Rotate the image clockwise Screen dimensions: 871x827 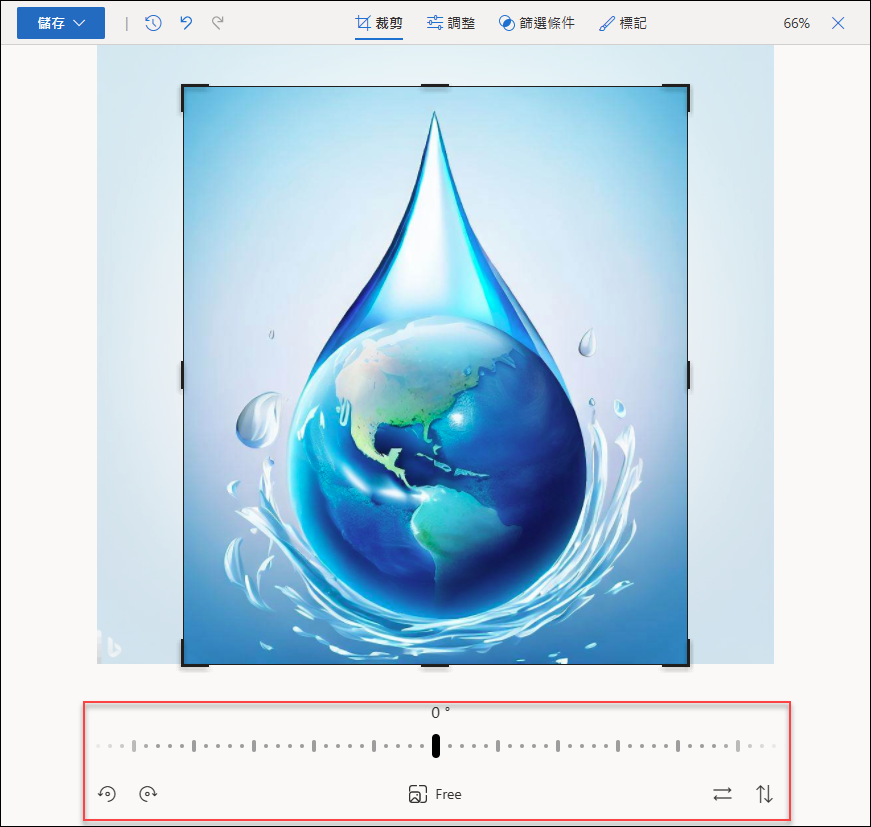pyautogui.click(x=148, y=794)
